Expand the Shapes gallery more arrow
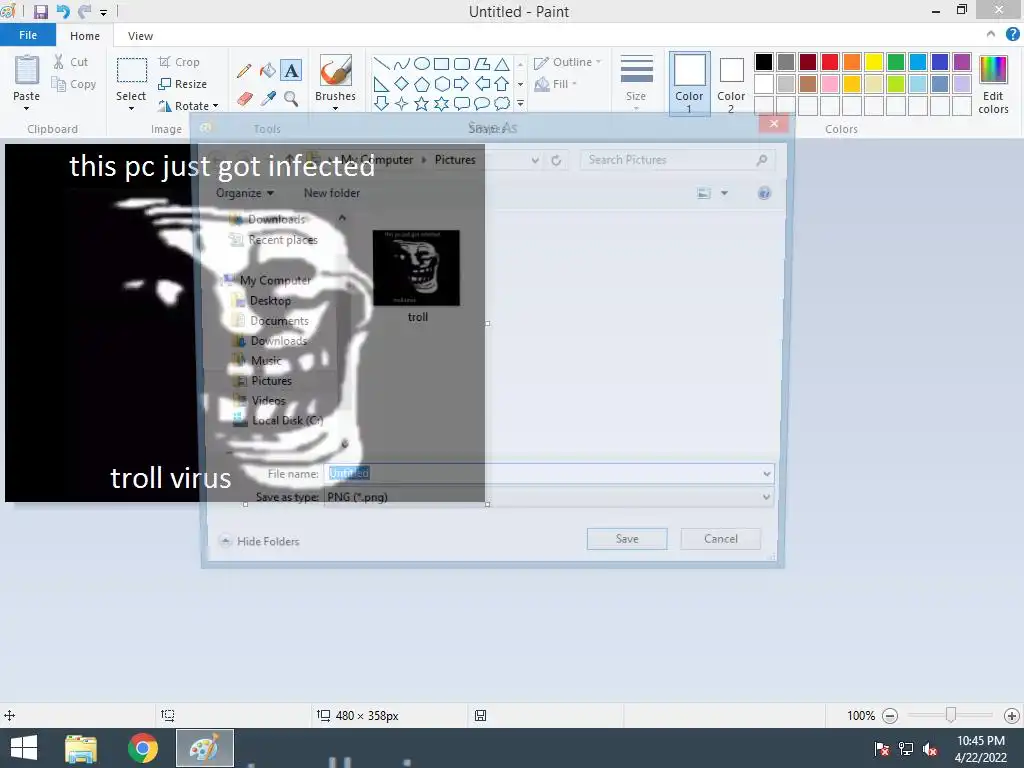 click(520, 104)
